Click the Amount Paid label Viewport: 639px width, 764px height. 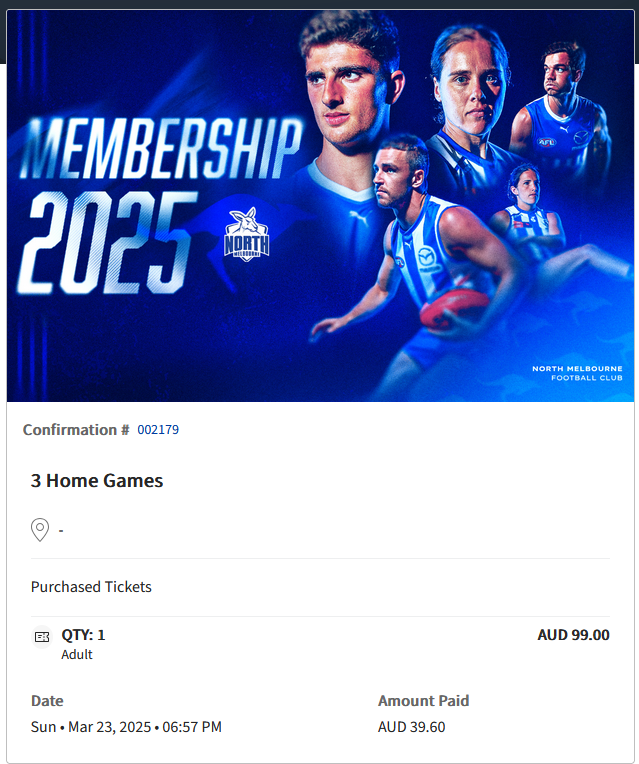point(423,701)
